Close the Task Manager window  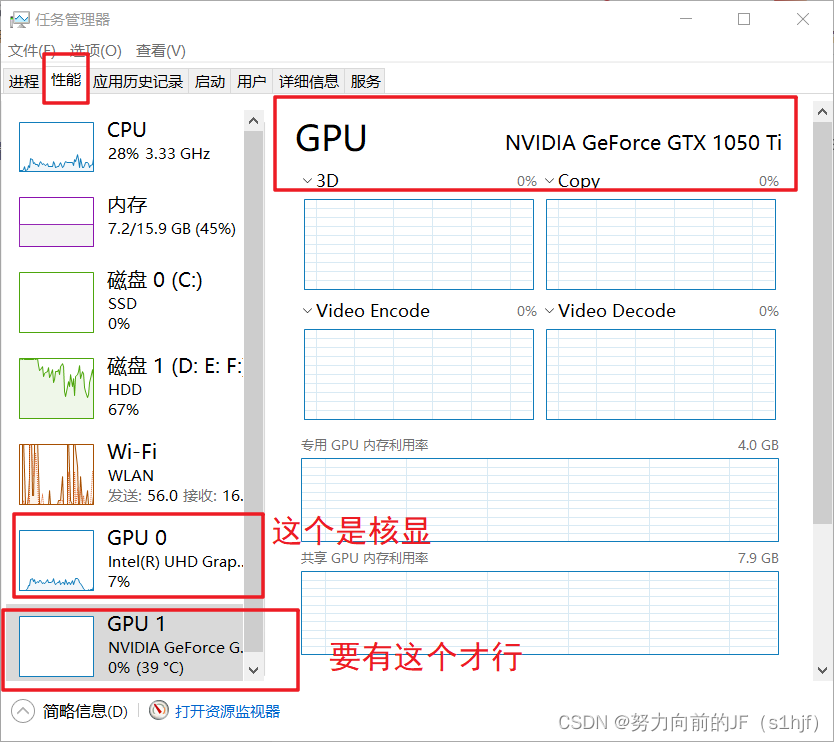803,19
